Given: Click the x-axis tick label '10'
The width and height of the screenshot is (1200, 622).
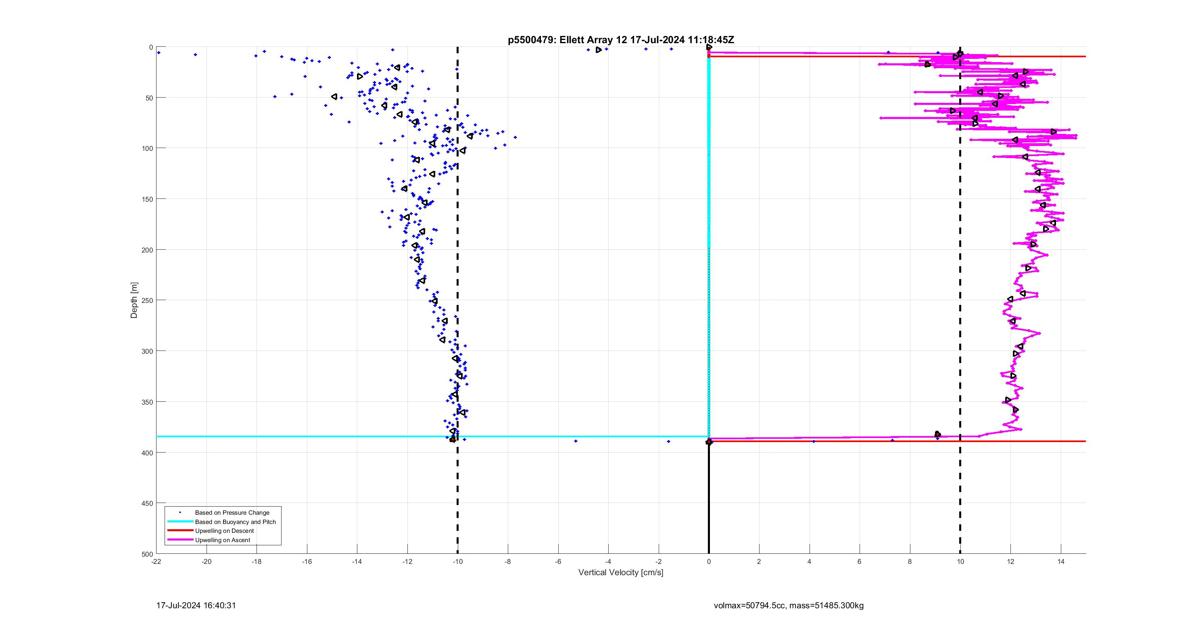Looking at the screenshot, I should [960, 561].
